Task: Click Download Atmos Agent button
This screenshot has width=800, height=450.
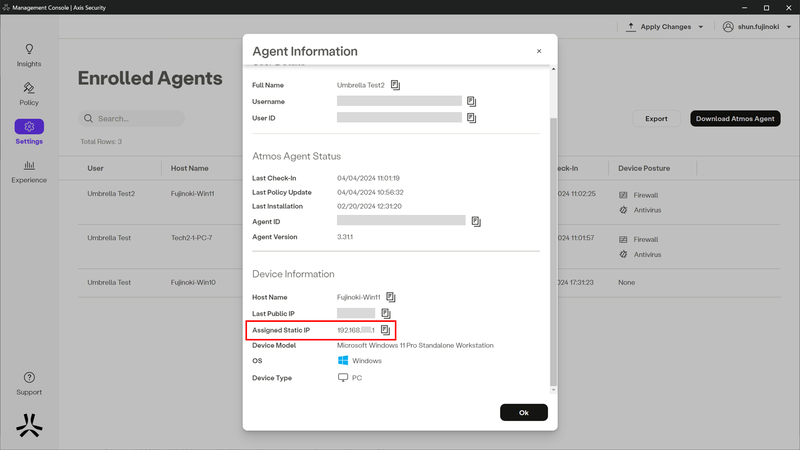Action: [735, 118]
